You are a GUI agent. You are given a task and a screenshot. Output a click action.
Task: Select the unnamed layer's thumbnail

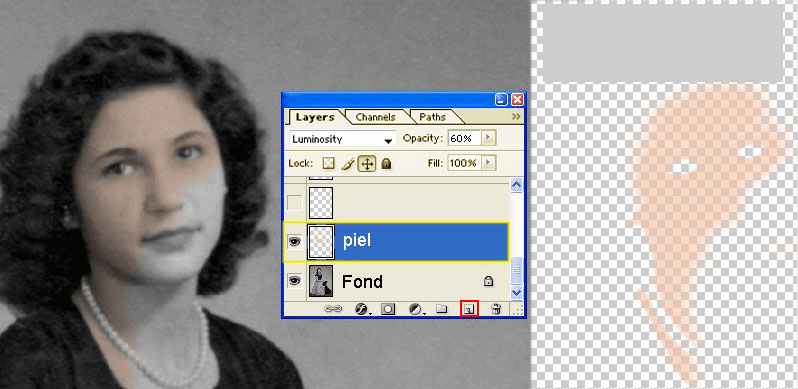(321, 203)
